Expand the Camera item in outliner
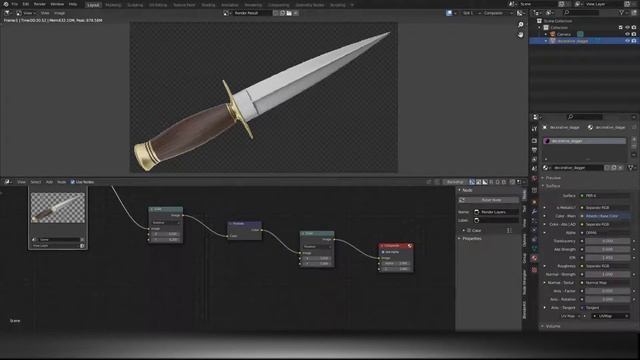The height and width of the screenshot is (360, 640). click(x=546, y=34)
